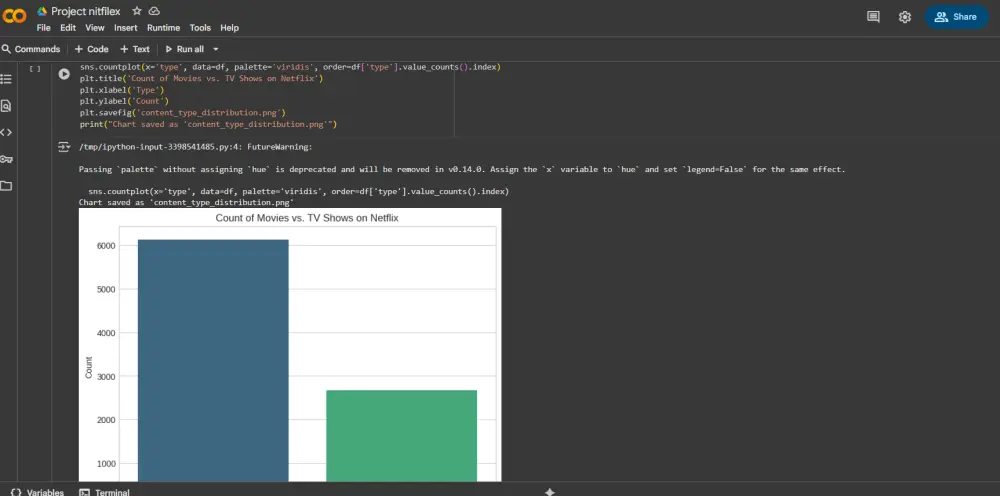Open the Edit menu
The height and width of the screenshot is (496, 1000).
point(68,28)
